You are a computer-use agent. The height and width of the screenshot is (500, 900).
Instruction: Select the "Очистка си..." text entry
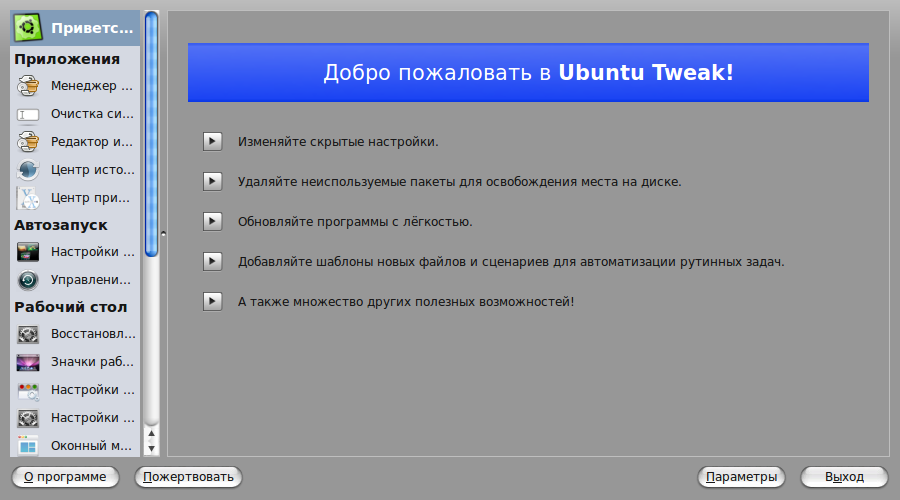click(92, 114)
